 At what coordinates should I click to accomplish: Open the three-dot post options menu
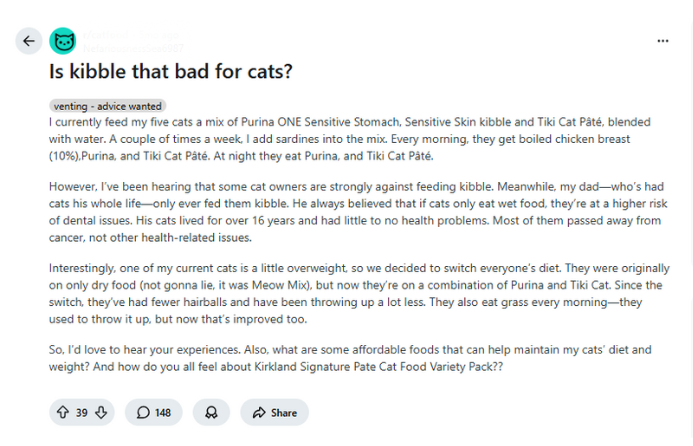(x=663, y=41)
